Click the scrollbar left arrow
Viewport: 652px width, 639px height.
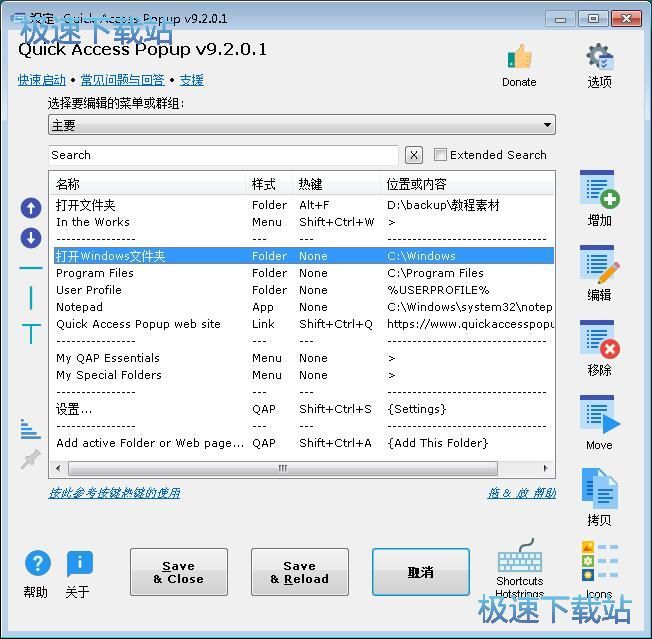(58, 468)
